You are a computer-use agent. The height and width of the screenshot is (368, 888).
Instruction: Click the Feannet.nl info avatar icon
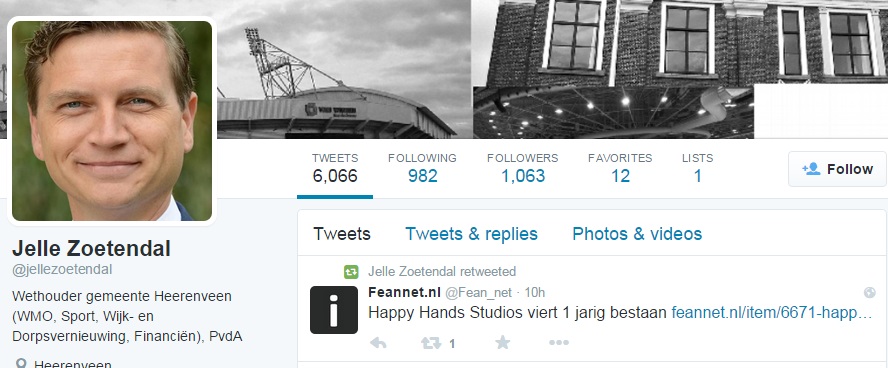pyautogui.click(x=334, y=310)
